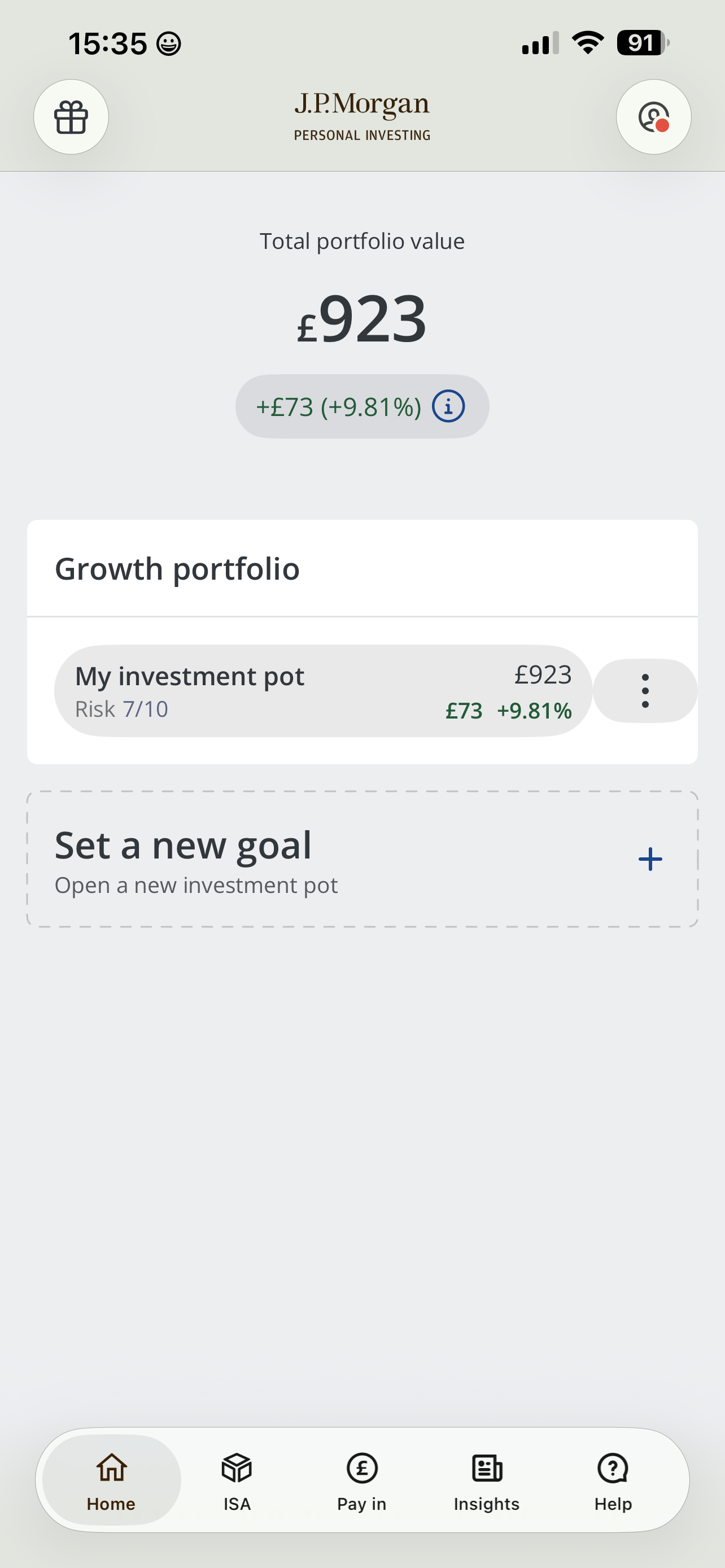Tap the plus icon for new goal

650,860
